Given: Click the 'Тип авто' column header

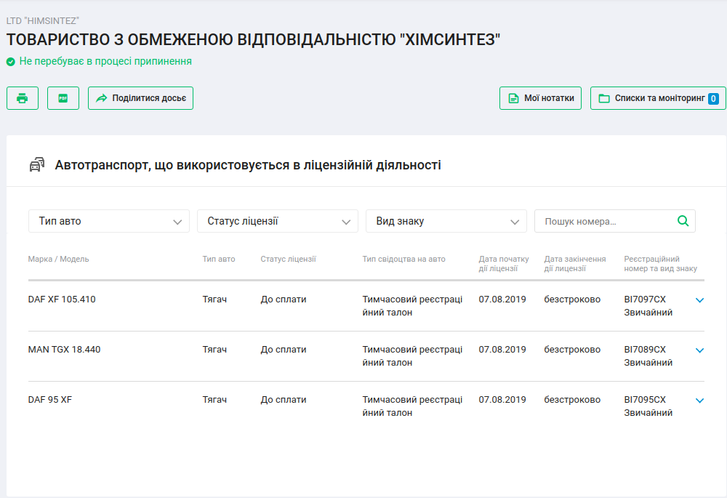Looking at the screenshot, I should point(219,259).
